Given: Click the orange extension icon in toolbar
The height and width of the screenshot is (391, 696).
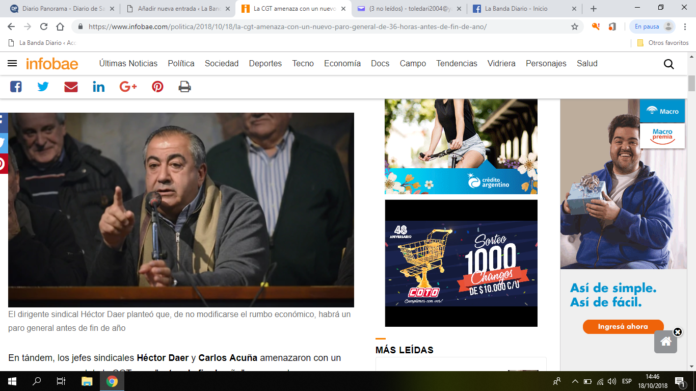Looking at the screenshot, I should 596,27.
